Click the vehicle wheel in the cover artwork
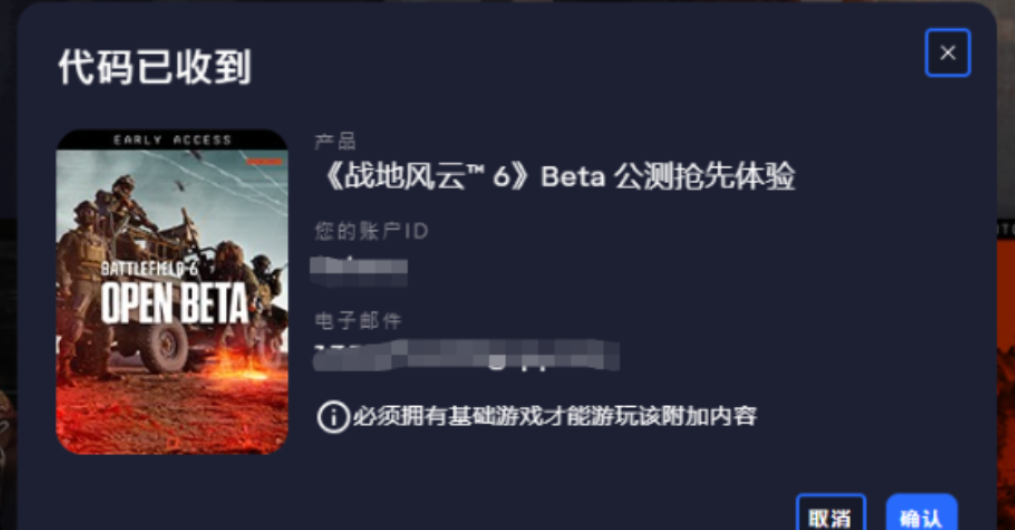The image size is (1015, 530). pyautogui.click(x=164, y=346)
